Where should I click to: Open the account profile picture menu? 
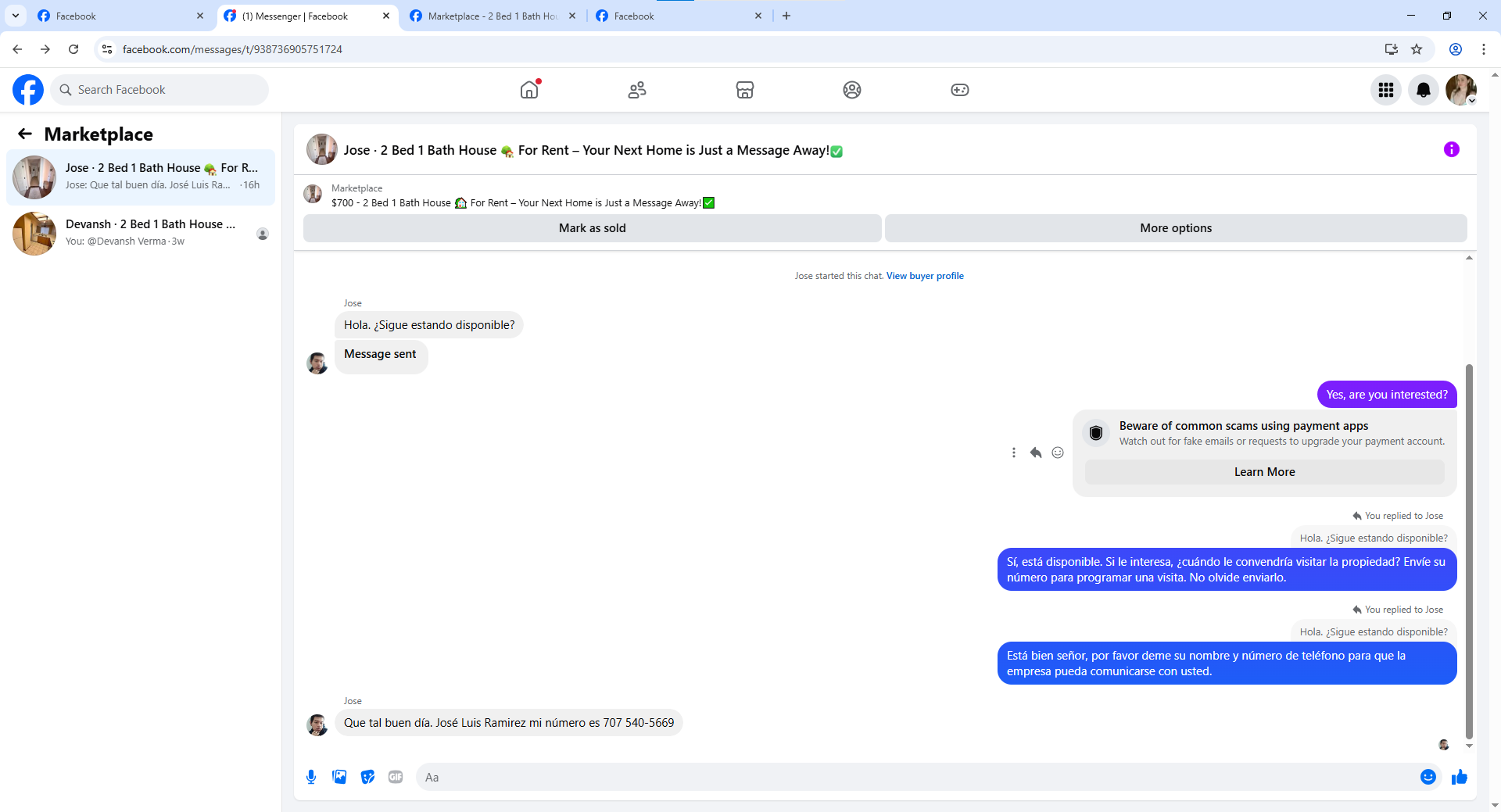[x=1461, y=90]
